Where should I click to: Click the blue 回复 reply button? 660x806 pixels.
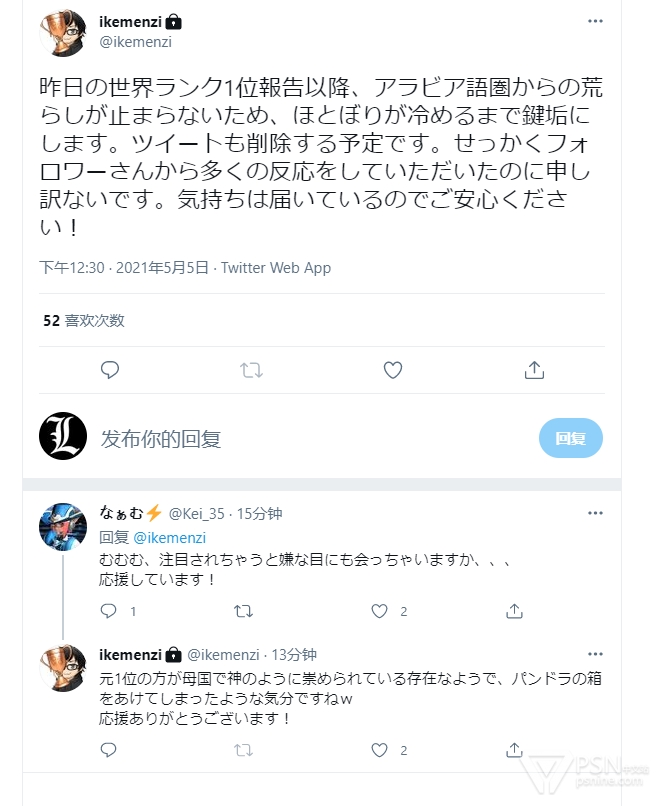570,438
